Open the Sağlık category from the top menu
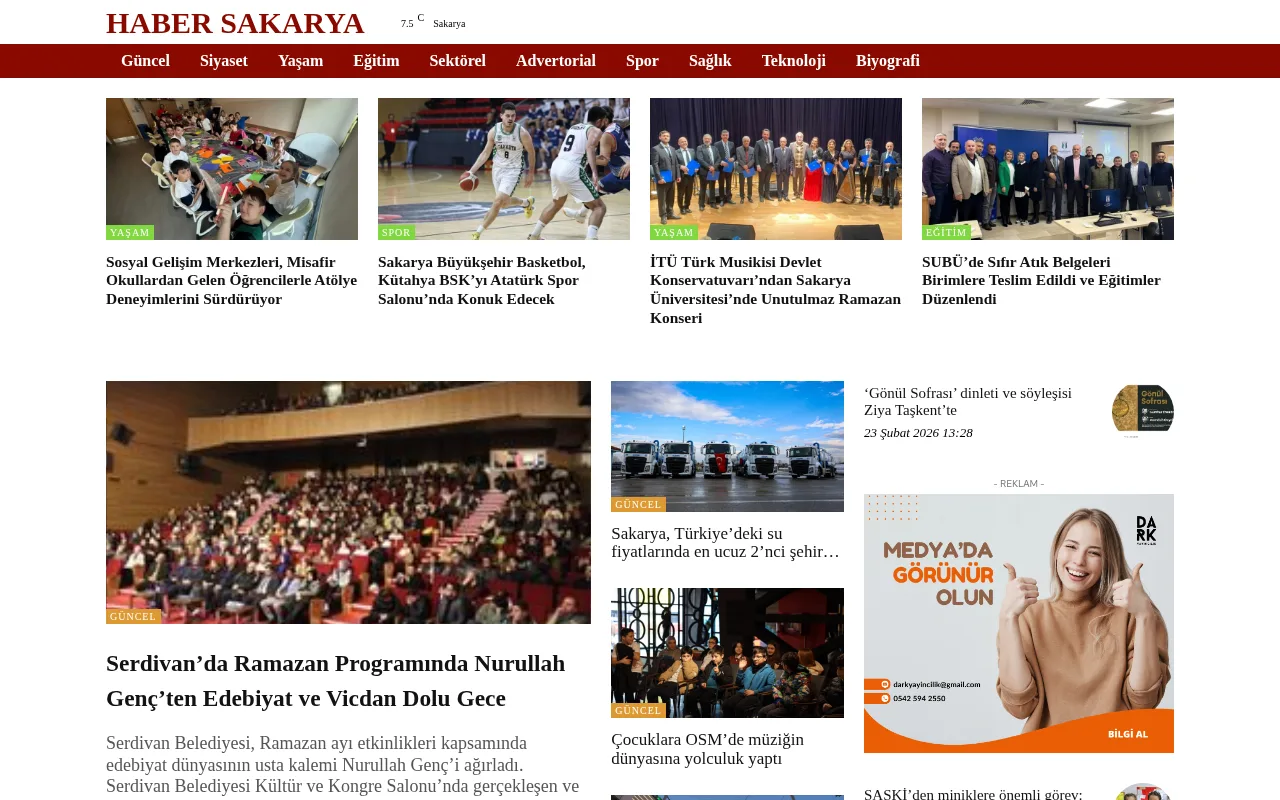 [x=710, y=61]
